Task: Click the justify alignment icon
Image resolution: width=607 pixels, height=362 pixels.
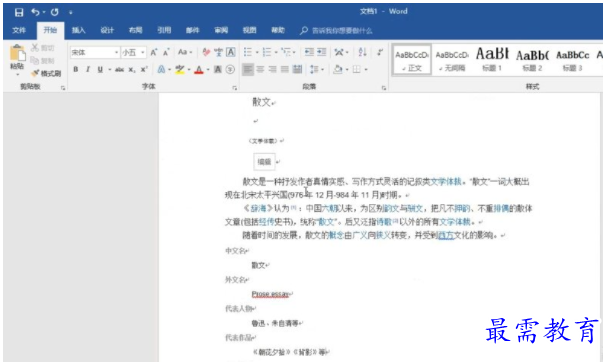Action: (x=285, y=69)
